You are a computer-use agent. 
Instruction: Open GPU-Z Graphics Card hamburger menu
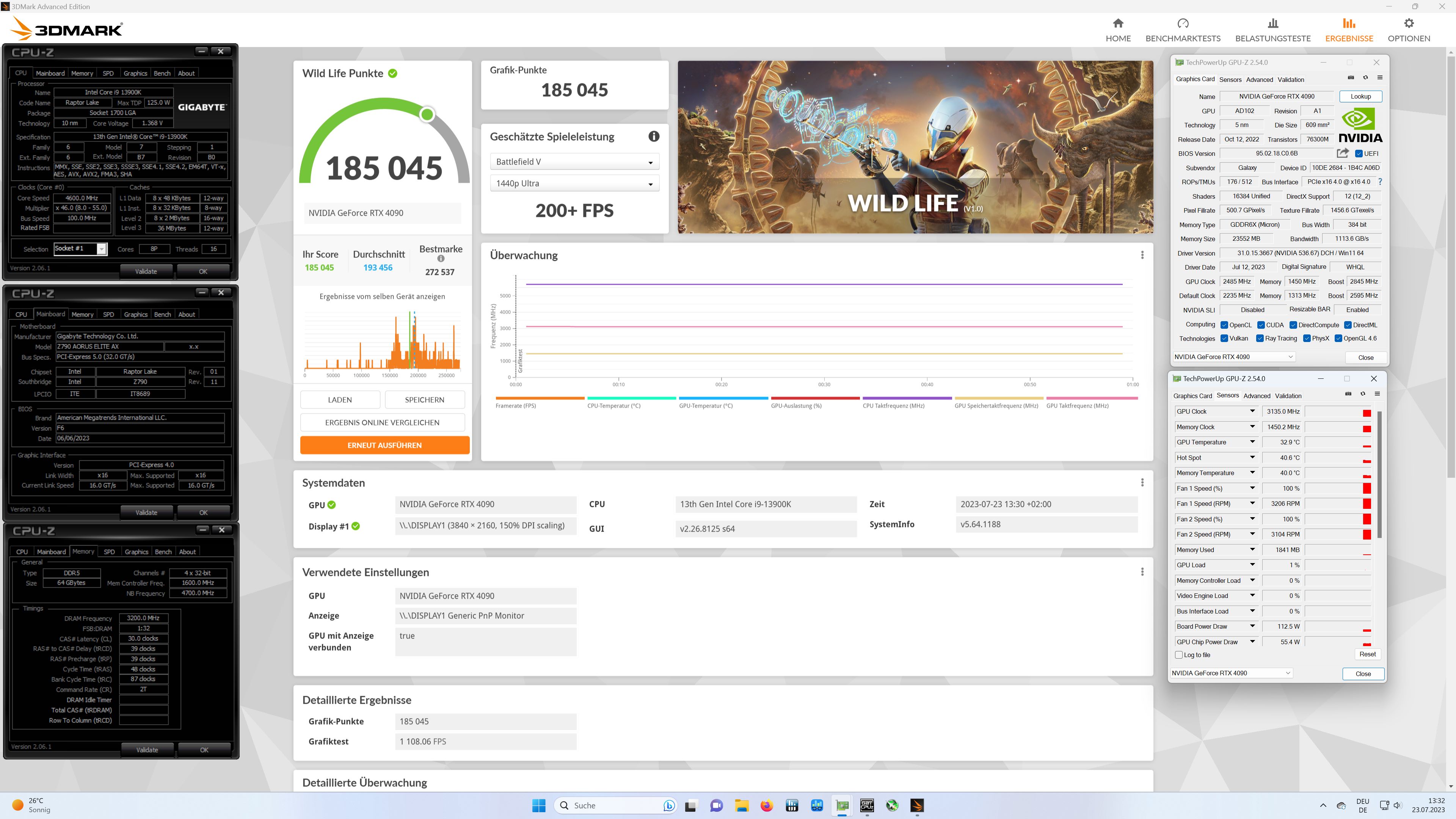pos(1380,77)
